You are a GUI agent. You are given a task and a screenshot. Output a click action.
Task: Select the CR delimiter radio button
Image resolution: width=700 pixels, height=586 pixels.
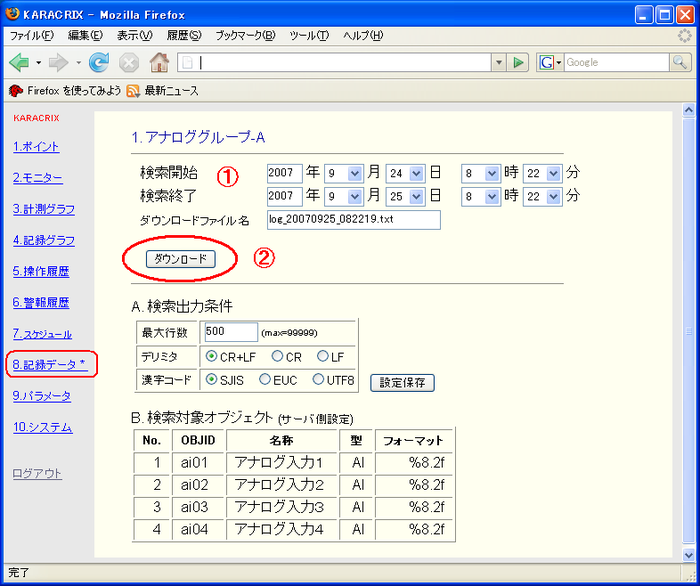point(277,356)
